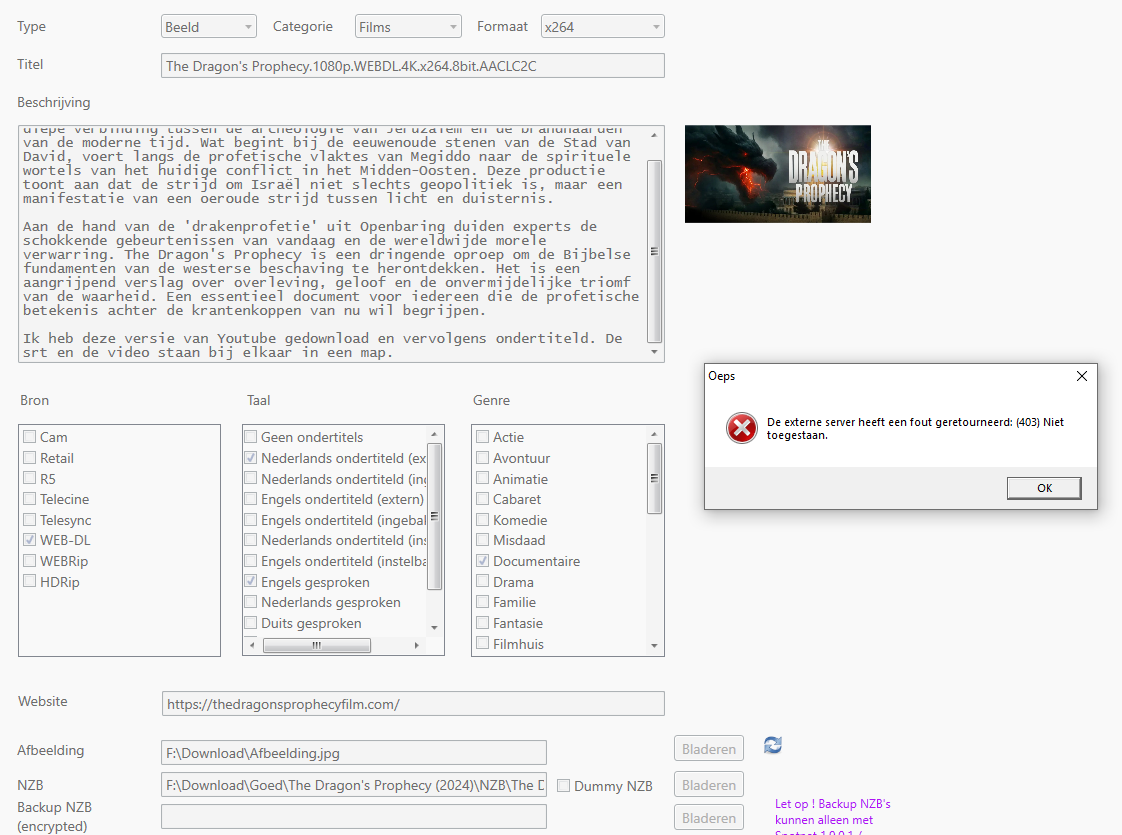Toggle the Cam source checkbox
The height and width of the screenshot is (835, 1122).
point(29,436)
